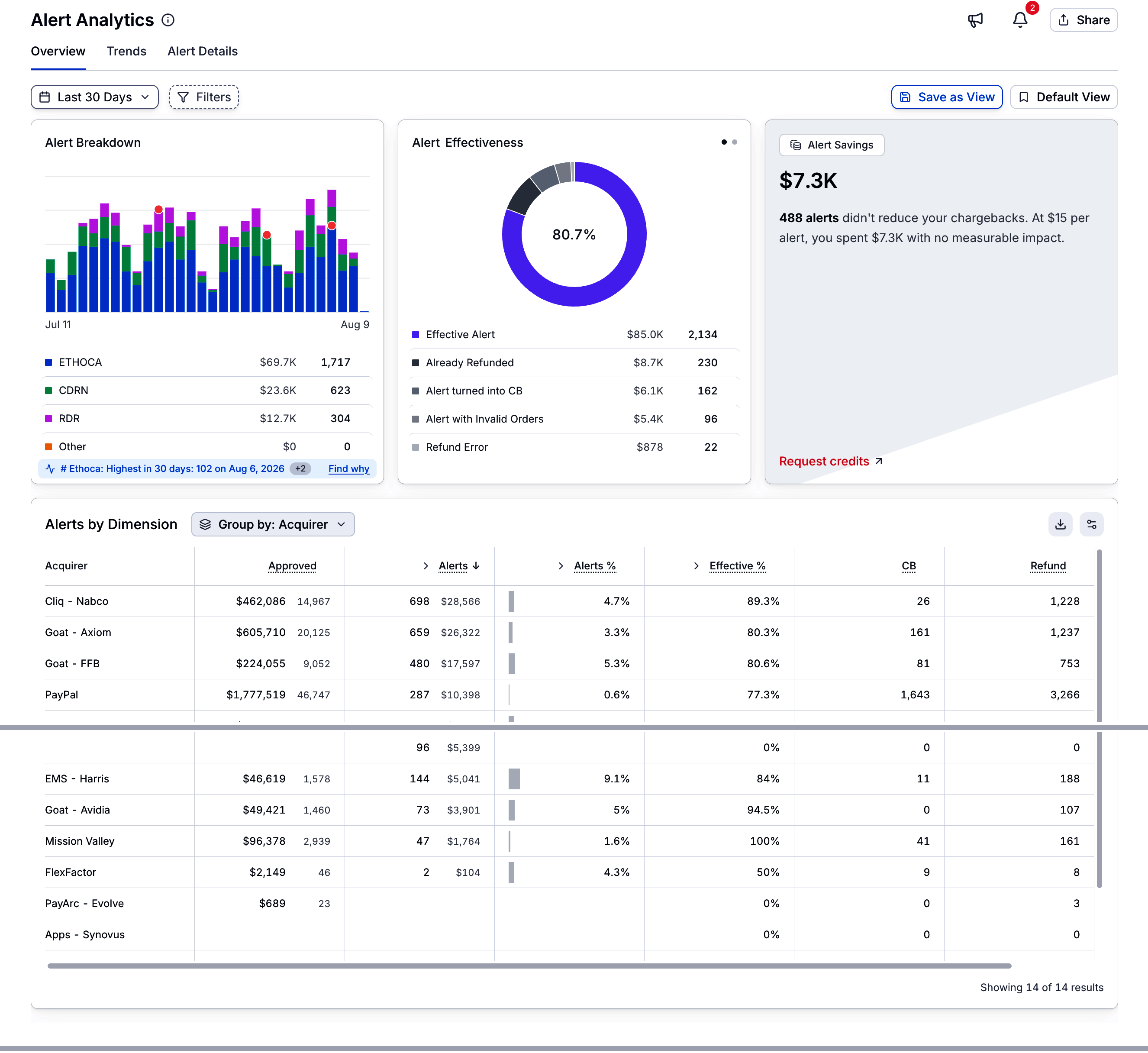Click the +2 insights badge

pos(300,468)
